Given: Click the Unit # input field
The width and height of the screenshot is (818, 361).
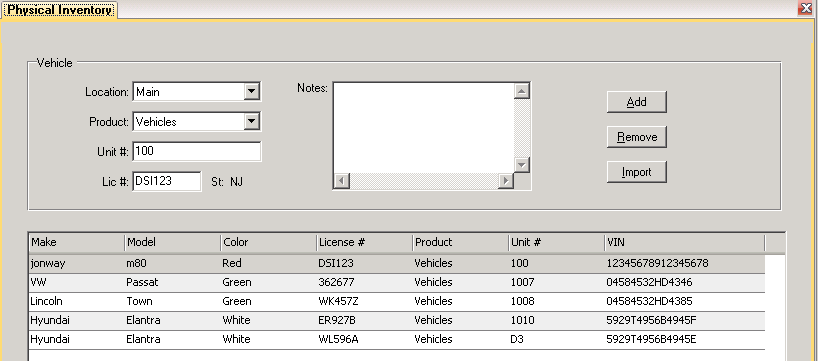Looking at the screenshot, I should [x=197, y=151].
